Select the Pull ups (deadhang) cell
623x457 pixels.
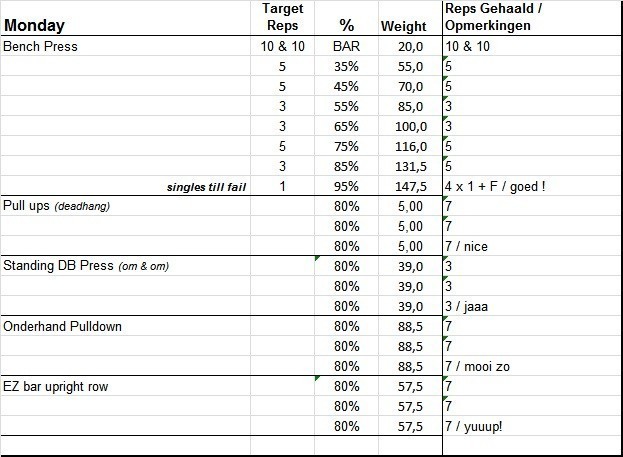click(58, 206)
